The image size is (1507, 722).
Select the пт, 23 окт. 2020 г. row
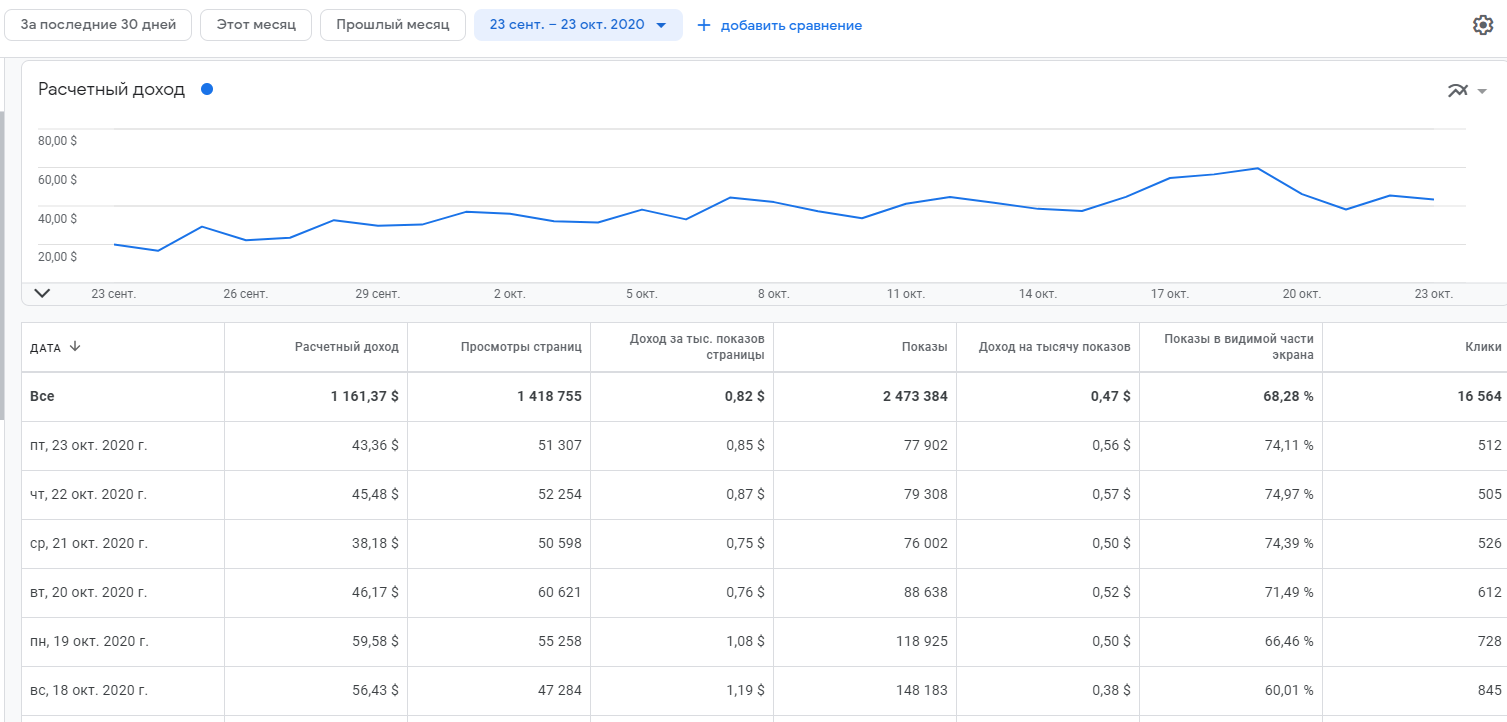pos(89,446)
